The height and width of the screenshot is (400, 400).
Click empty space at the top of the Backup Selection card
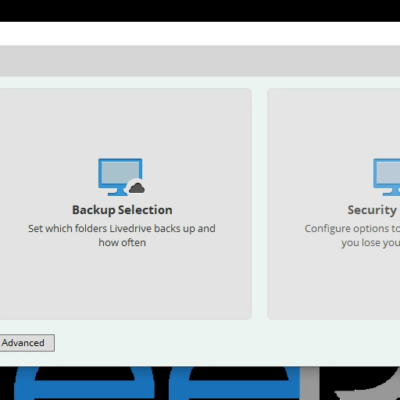pyautogui.click(x=123, y=120)
